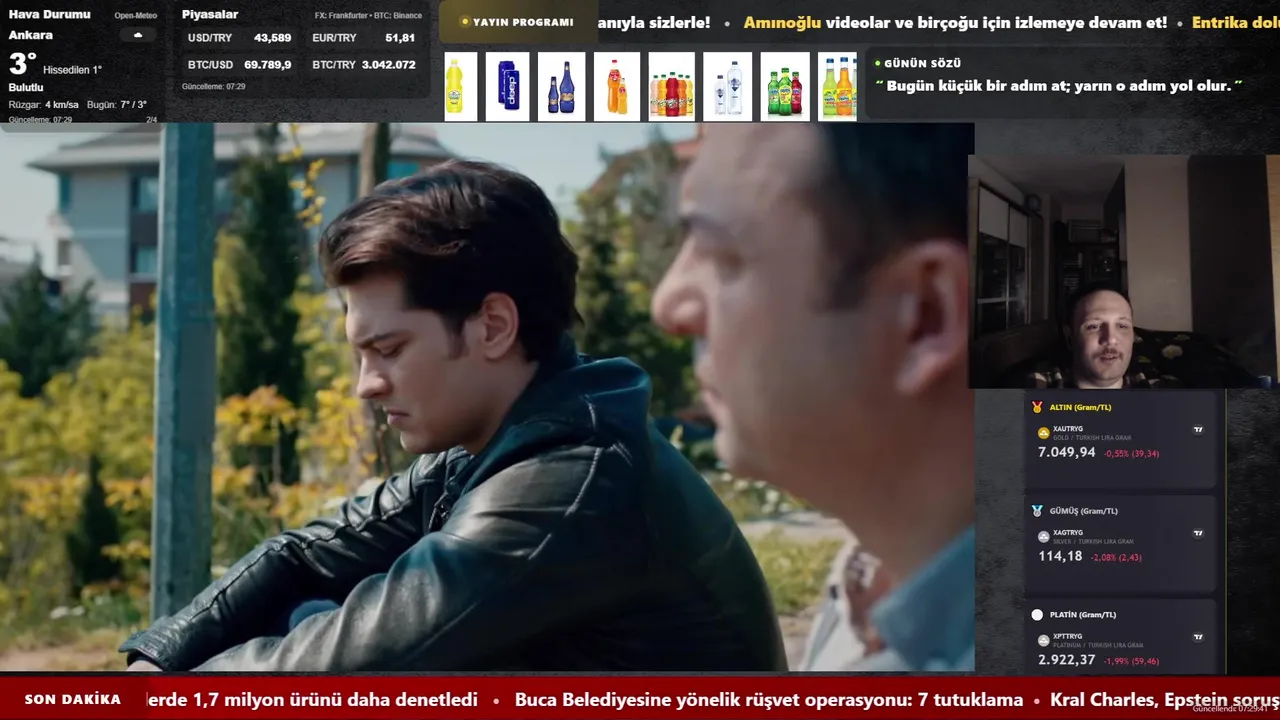Select the two blue glass bottles thumbnail
Image resolution: width=1280 pixels, height=720 pixels.
coord(561,87)
